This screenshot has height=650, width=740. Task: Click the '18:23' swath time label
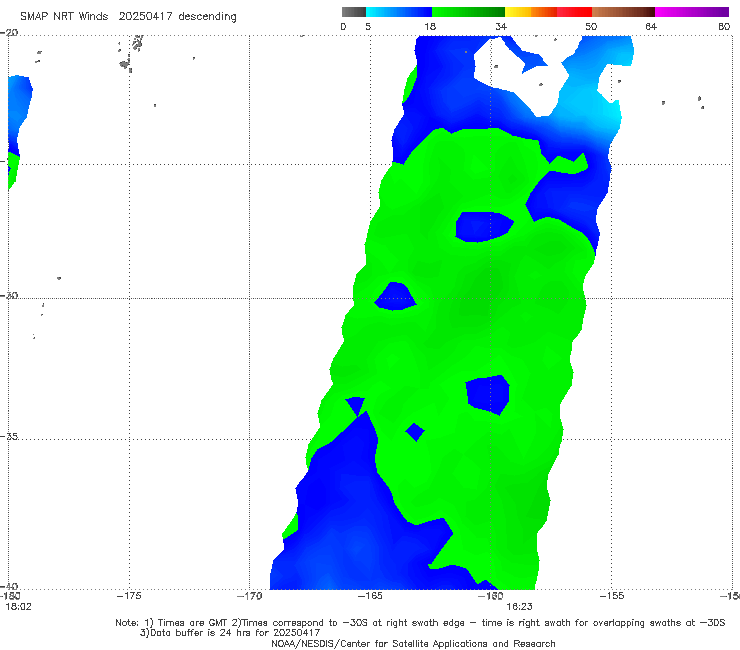519,607
